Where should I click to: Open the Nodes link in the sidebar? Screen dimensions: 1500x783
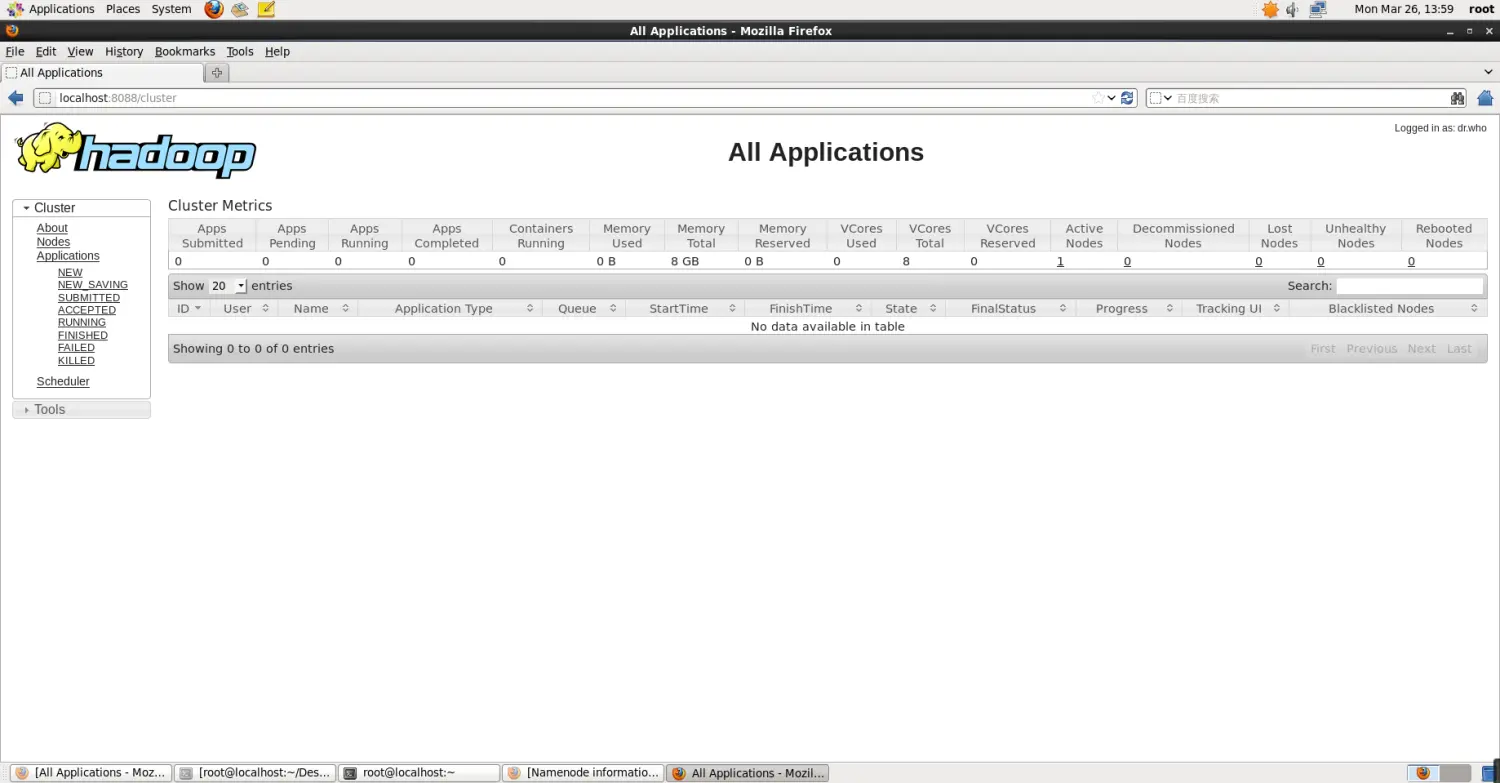pyautogui.click(x=53, y=242)
